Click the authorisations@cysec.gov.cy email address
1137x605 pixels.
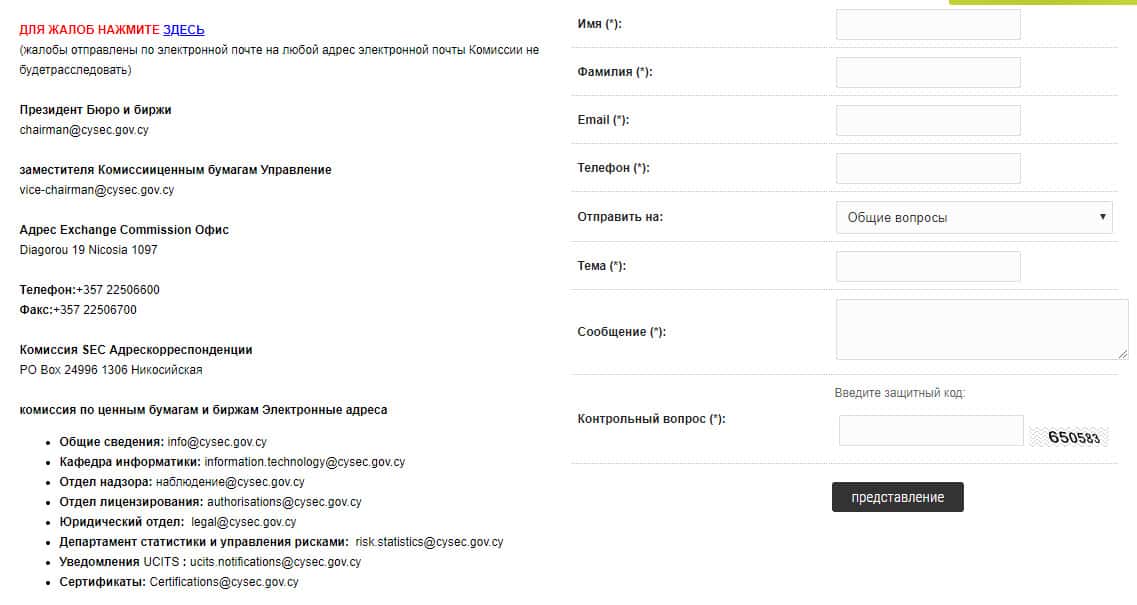[x=284, y=502]
